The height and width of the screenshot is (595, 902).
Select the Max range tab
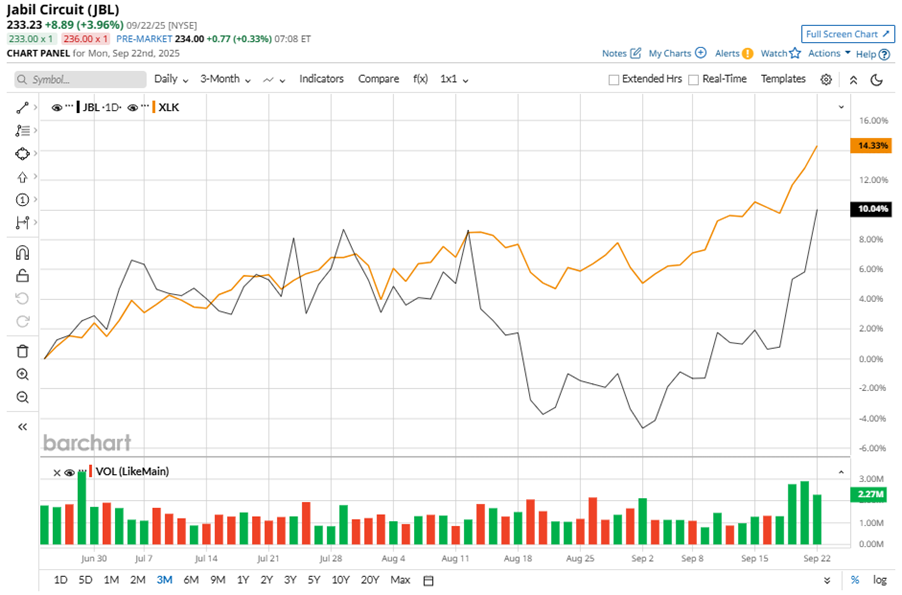coord(400,580)
